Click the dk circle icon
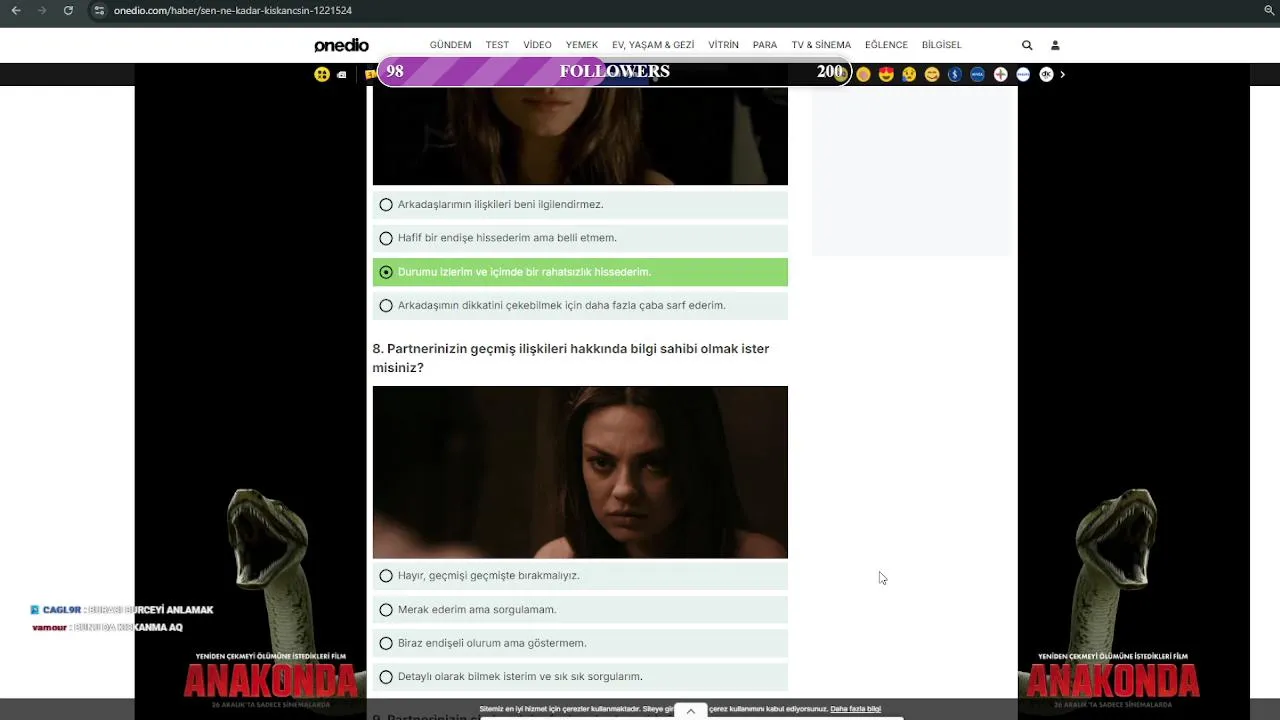Viewport: 1280px width, 720px height. click(x=1046, y=74)
